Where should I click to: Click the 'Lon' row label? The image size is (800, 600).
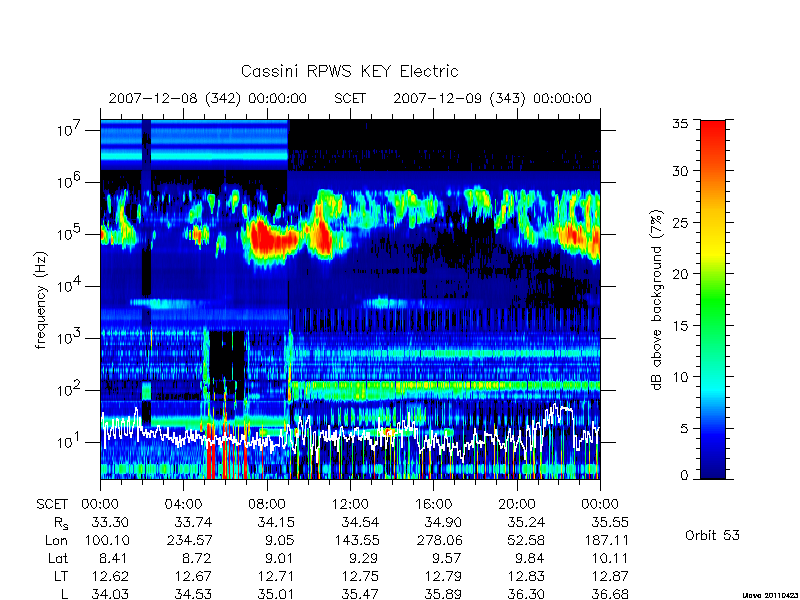coord(56,540)
